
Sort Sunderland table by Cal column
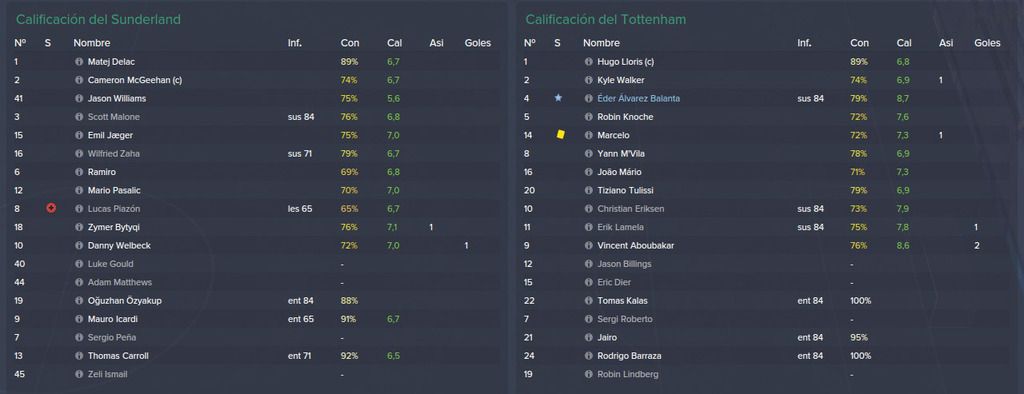coord(394,43)
